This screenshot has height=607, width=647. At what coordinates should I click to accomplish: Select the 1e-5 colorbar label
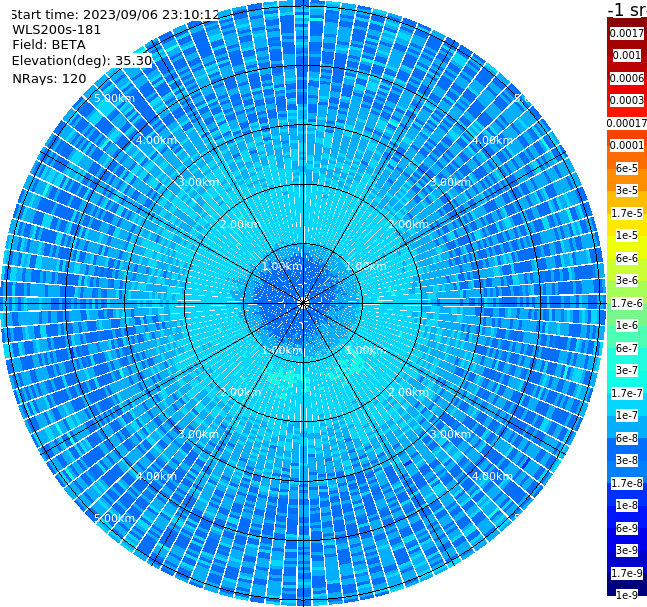627,235
